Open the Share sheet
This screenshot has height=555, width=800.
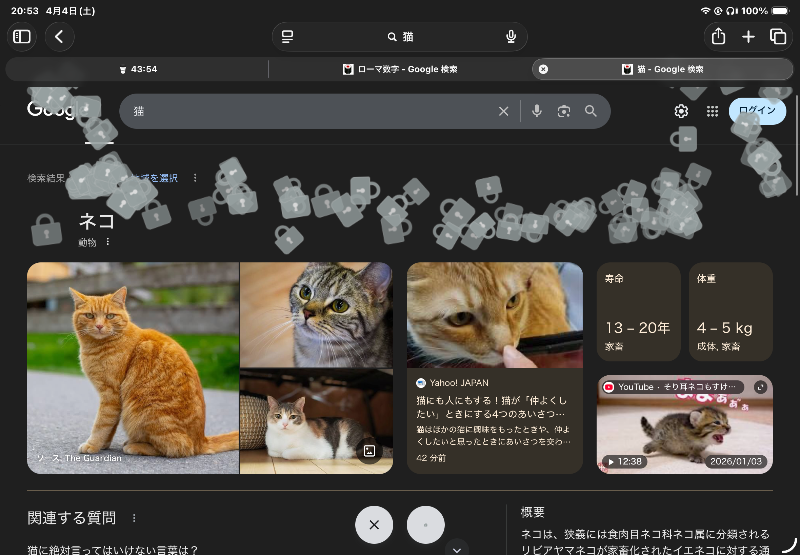[x=718, y=37]
